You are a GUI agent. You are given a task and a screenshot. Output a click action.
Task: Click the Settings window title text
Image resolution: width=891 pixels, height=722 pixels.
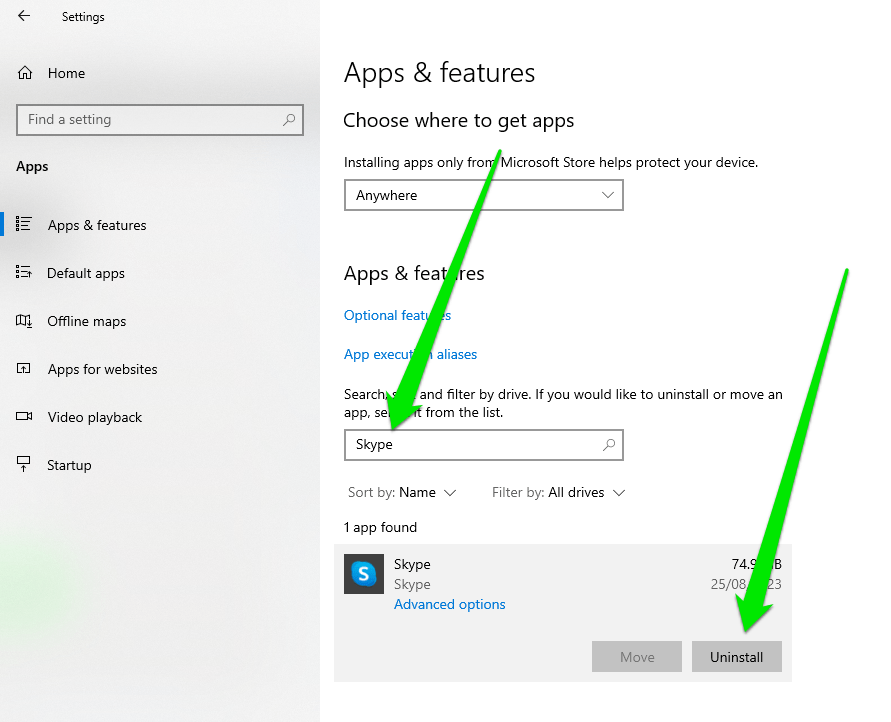point(83,17)
